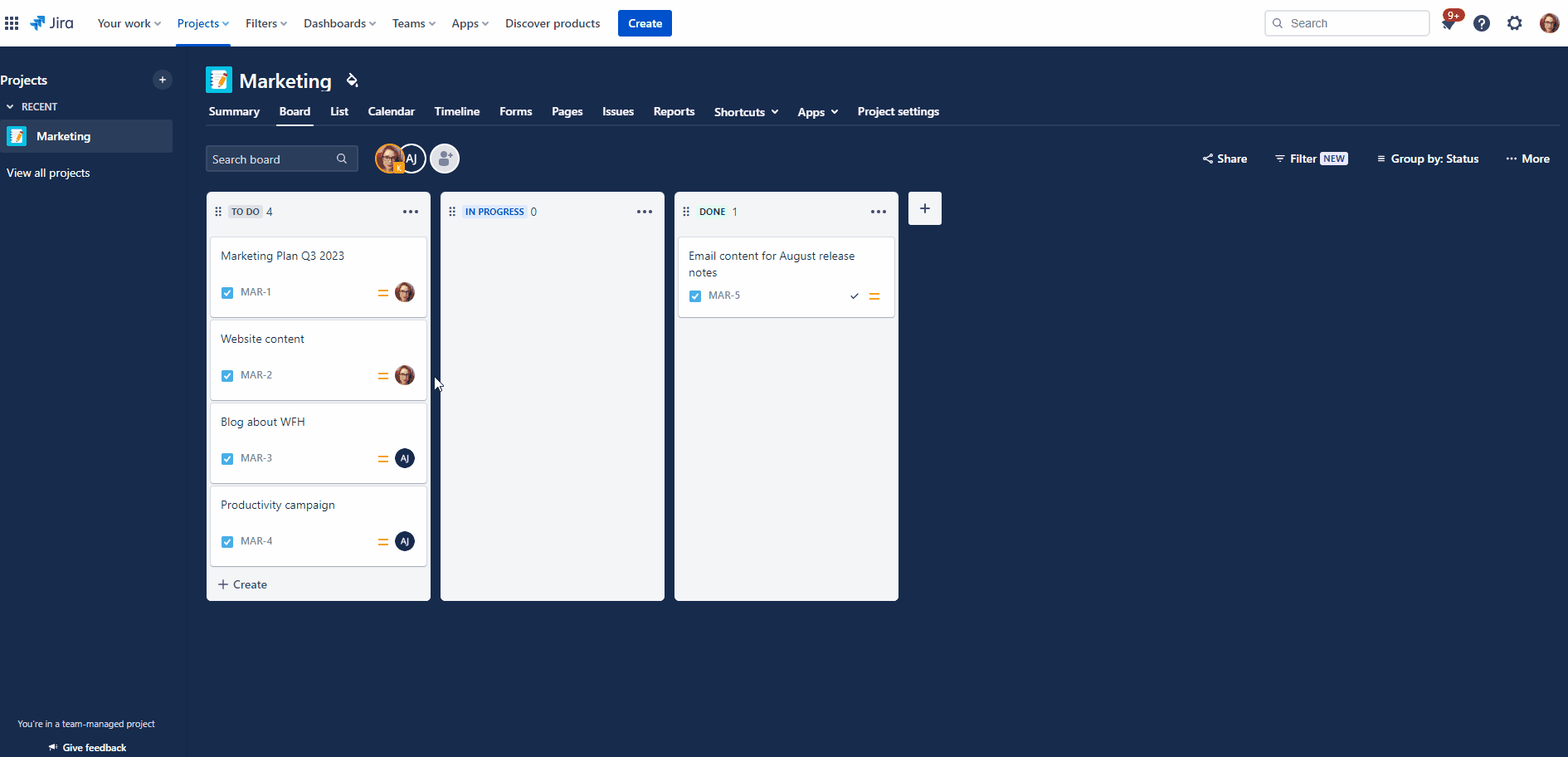1568x757 pixels.
Task: Open the TO DO column more actions menu
Action: pyautogui.click(x=411, y=212)
